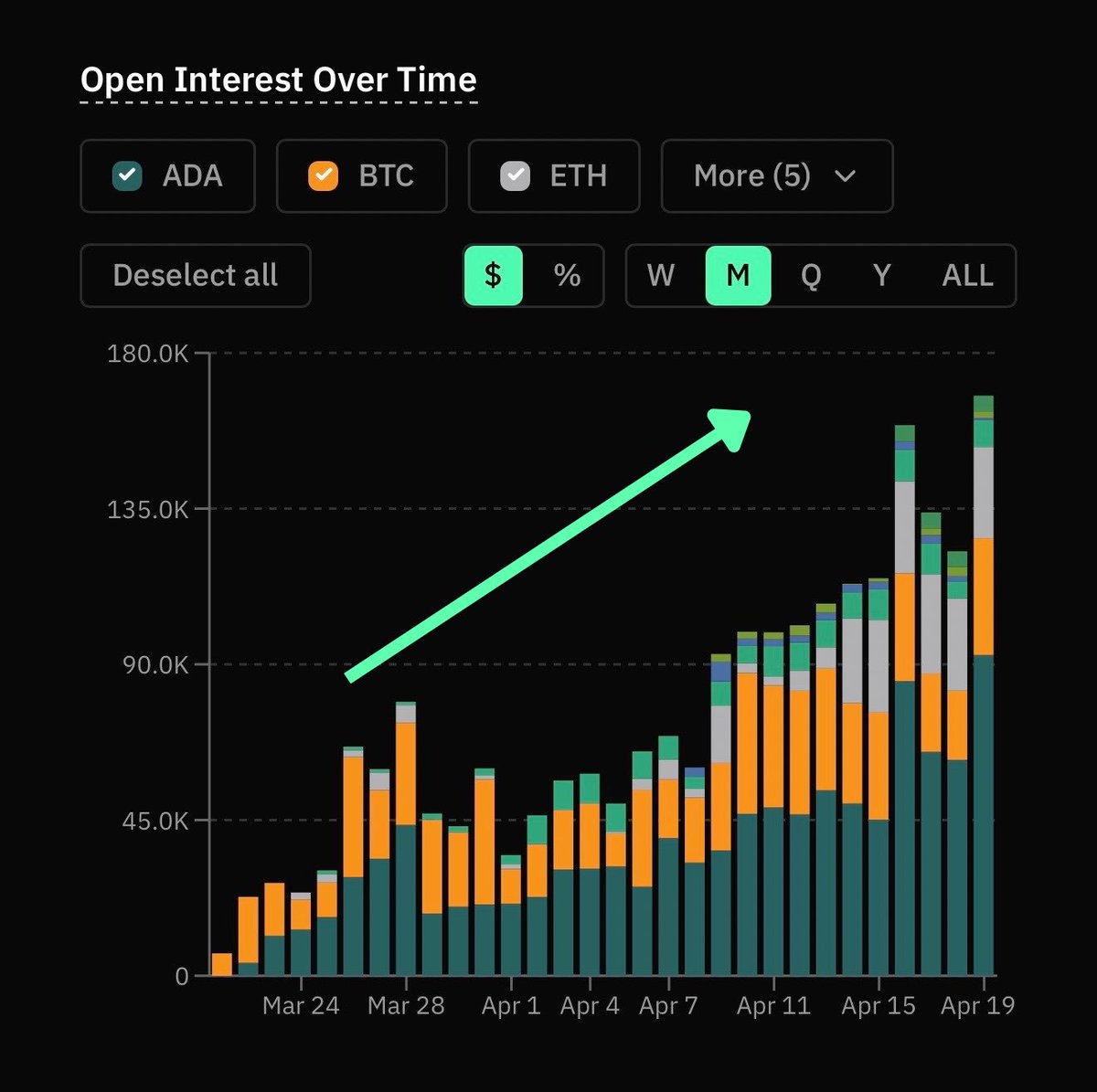Choose the Q quarterly timeframe
This screenshot has height=1092, width=1097.
coord(810,275)
